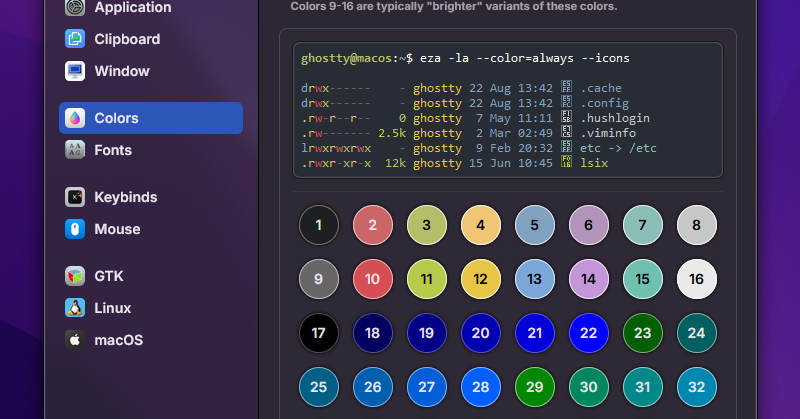The image size is (800, 419).
Task: Pick palette color 9 gray swatch
Action: click(x=318, y=279)
